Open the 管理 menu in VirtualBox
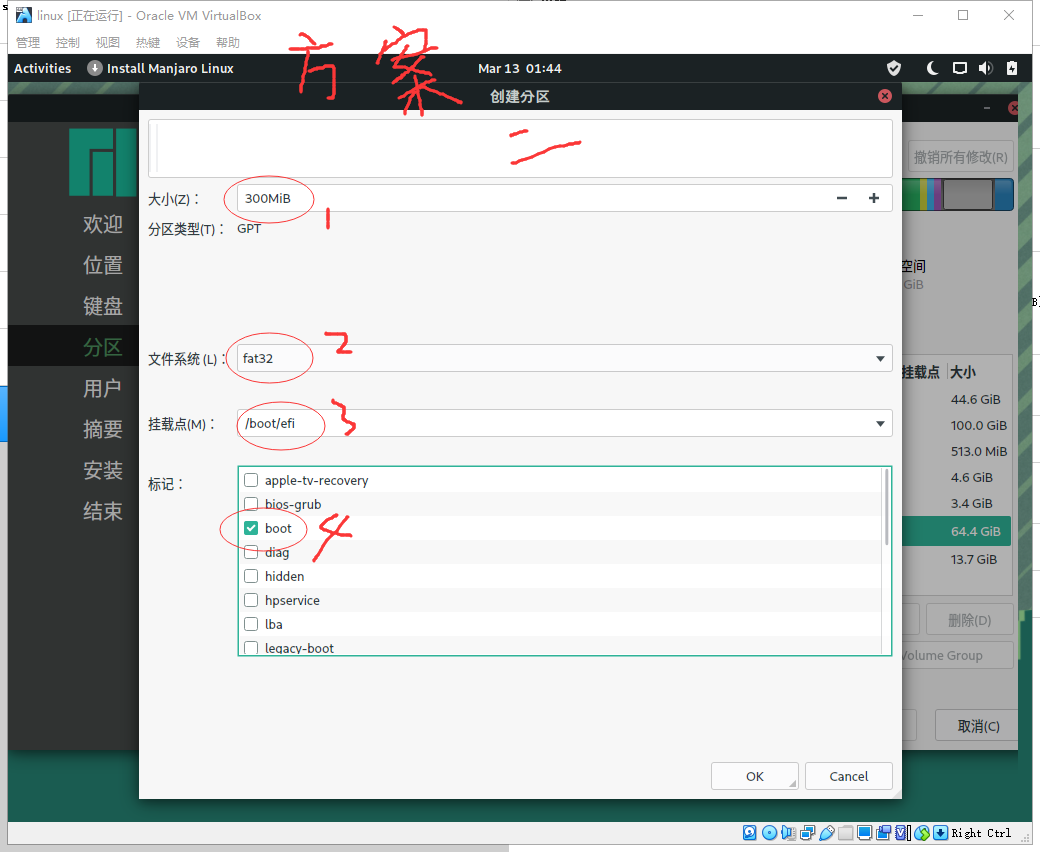Viewport: 1040px width, 852px height. coord(28,42)
